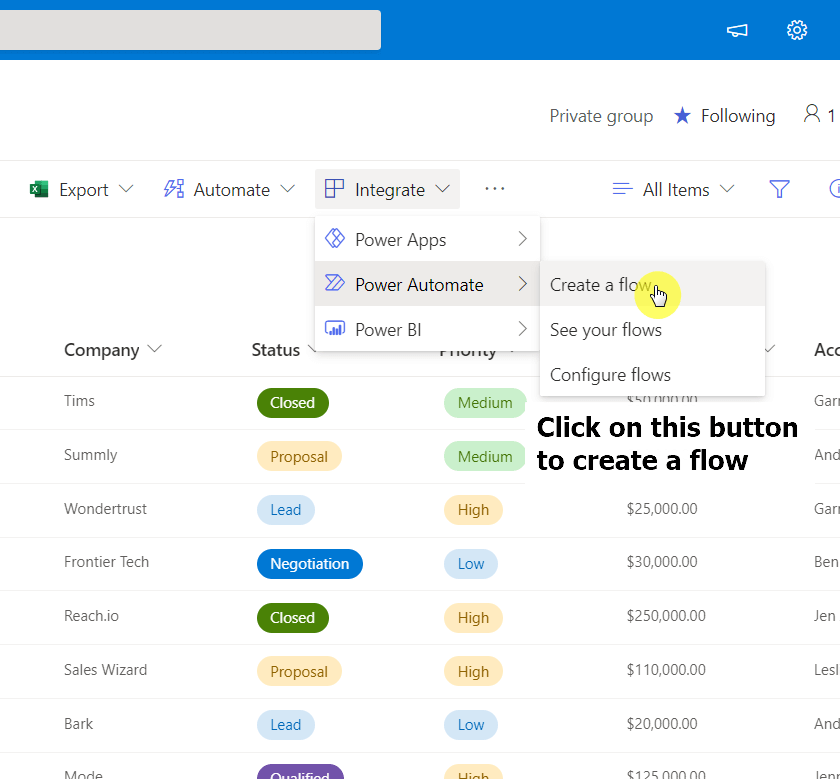This screenshot has width=840, height=779.
Task: Click Medium priority pill for Summly
Action: point(485,456)
